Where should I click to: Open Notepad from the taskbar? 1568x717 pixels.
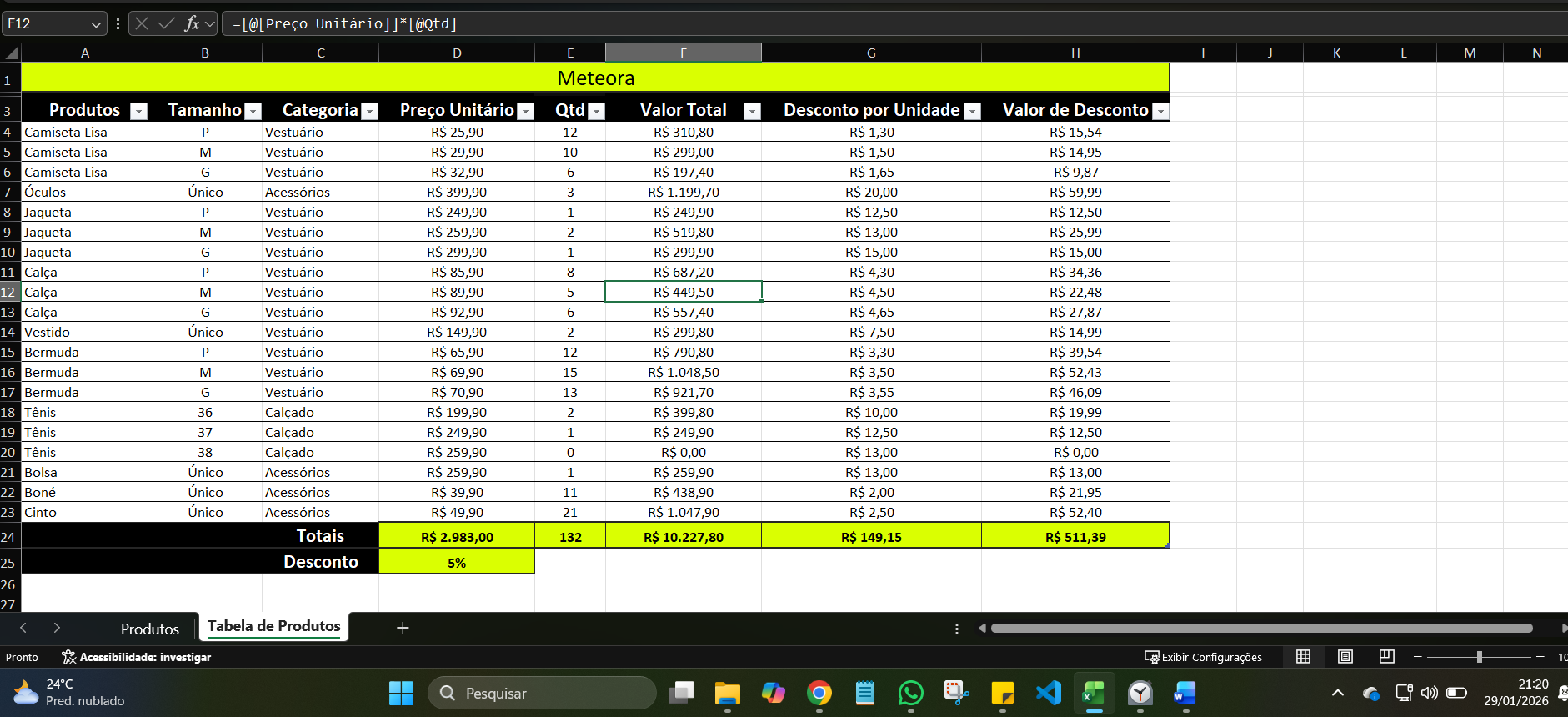(865, 693)
